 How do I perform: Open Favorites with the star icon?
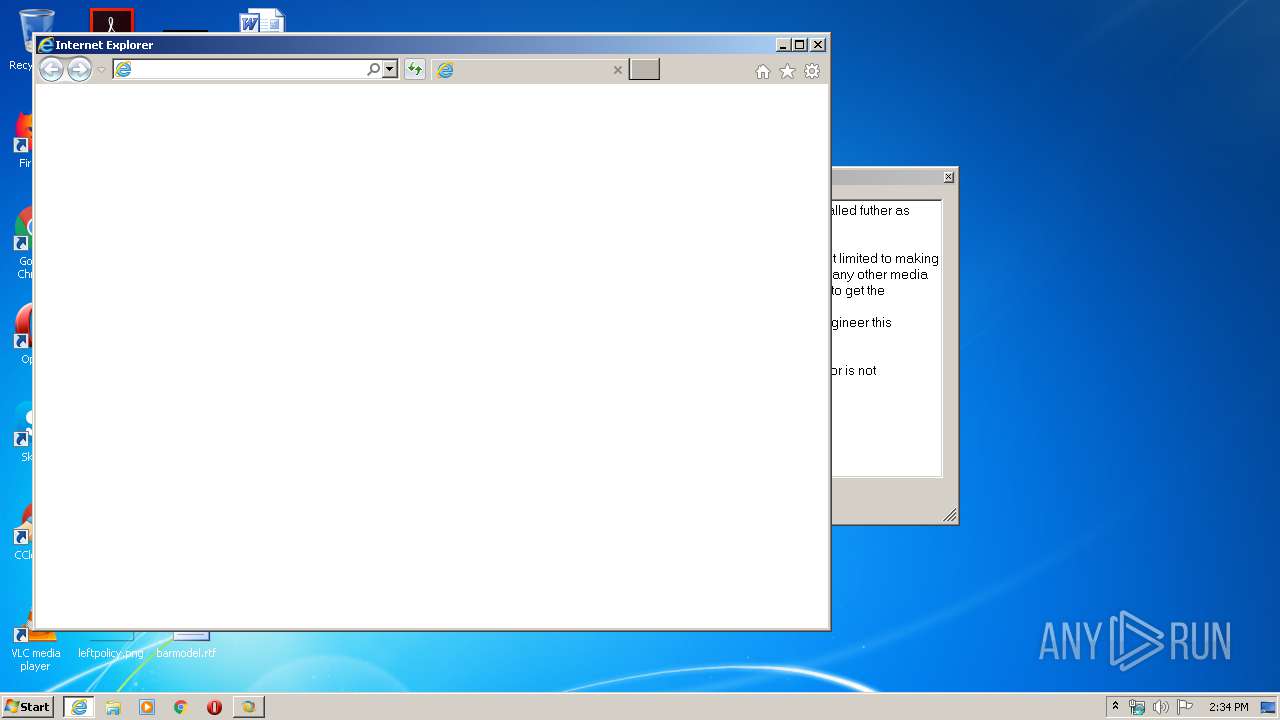coord(787,71)
